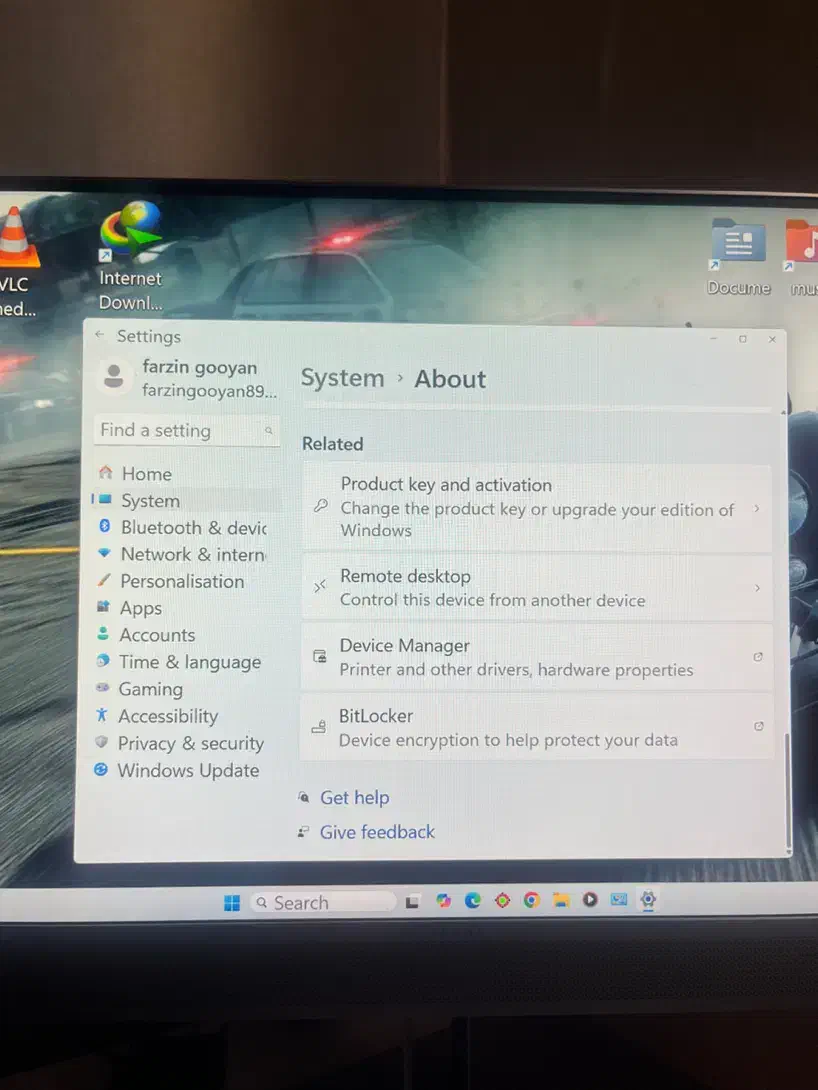
Task: Open Task View from the taskbar
Action: pyautogui.click(x=412, y=902)
